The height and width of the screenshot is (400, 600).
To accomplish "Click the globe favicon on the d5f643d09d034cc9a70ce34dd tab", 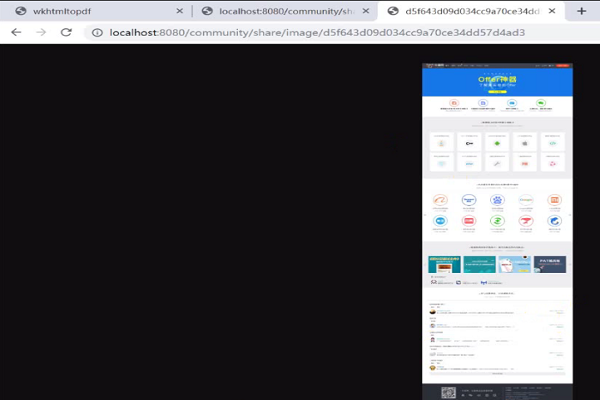I will 393,11.
